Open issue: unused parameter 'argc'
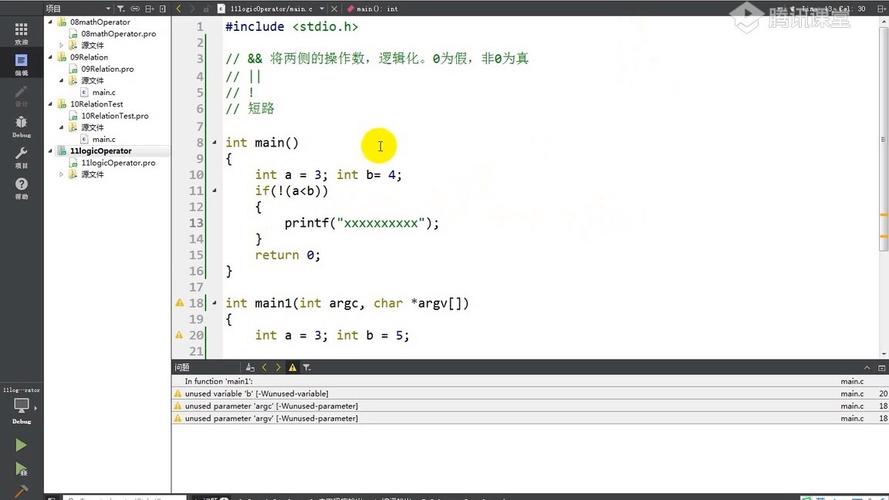Viewport: 889px width, 500px height. point(530,406)
